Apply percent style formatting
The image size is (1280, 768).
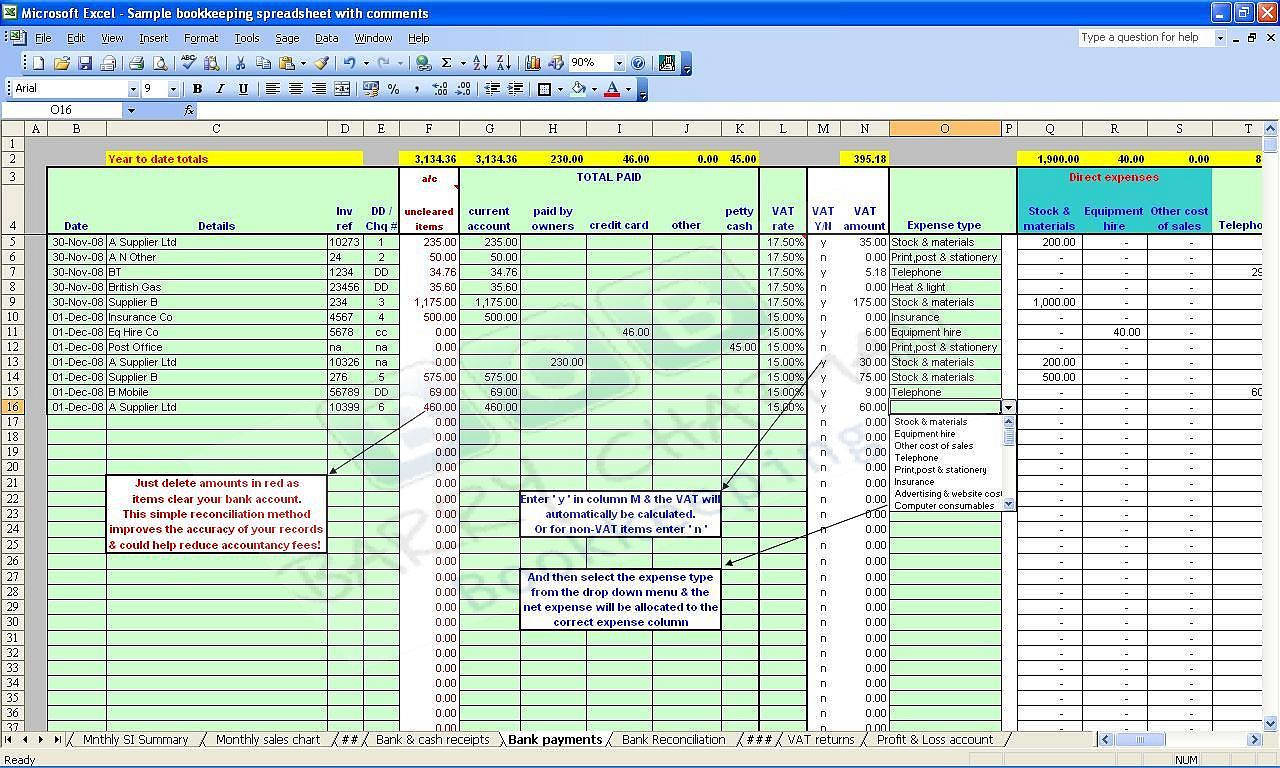coord(393,89)
